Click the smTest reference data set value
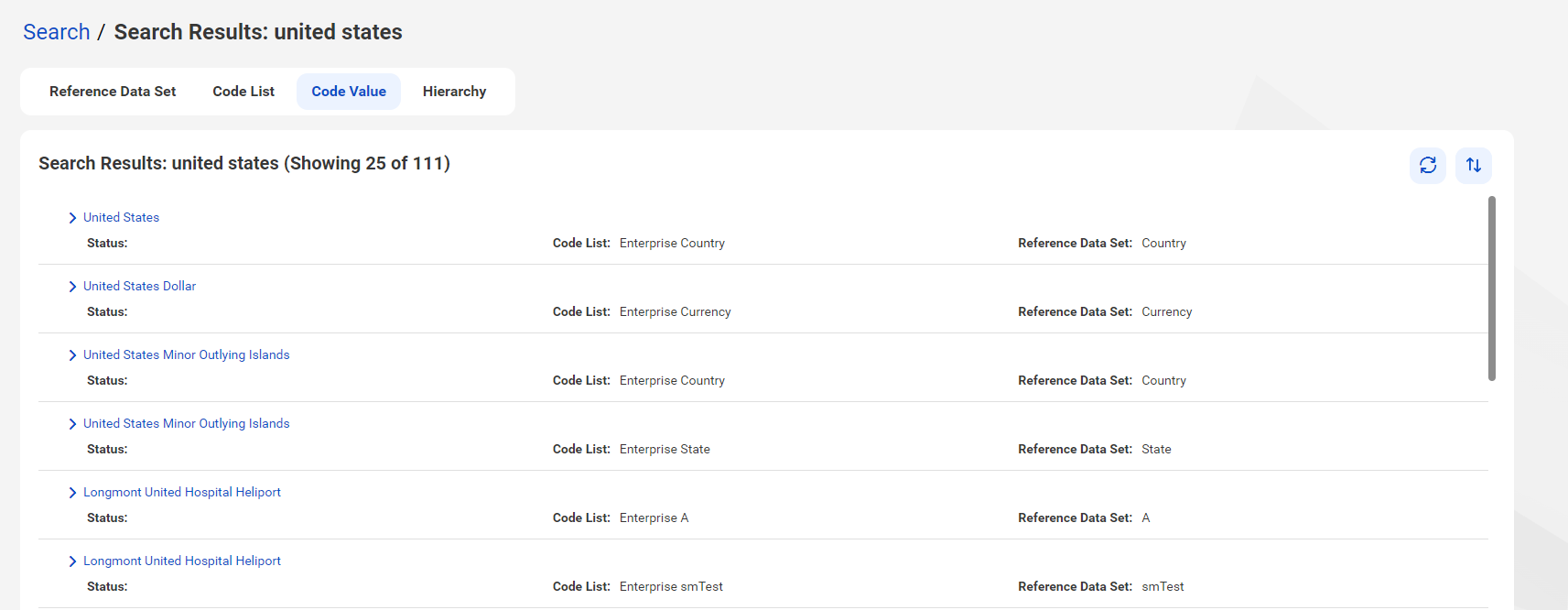 [x=1162, y=586]
